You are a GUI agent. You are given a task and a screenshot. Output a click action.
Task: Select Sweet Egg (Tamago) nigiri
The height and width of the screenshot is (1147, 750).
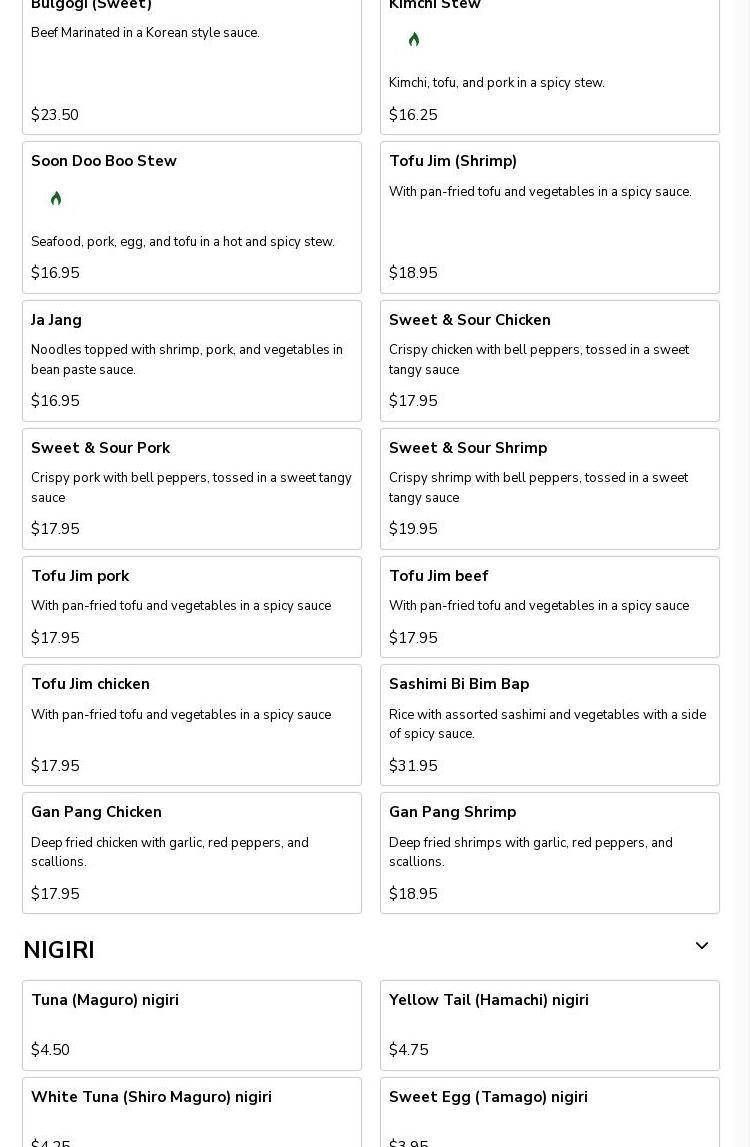pos(550,1111)
